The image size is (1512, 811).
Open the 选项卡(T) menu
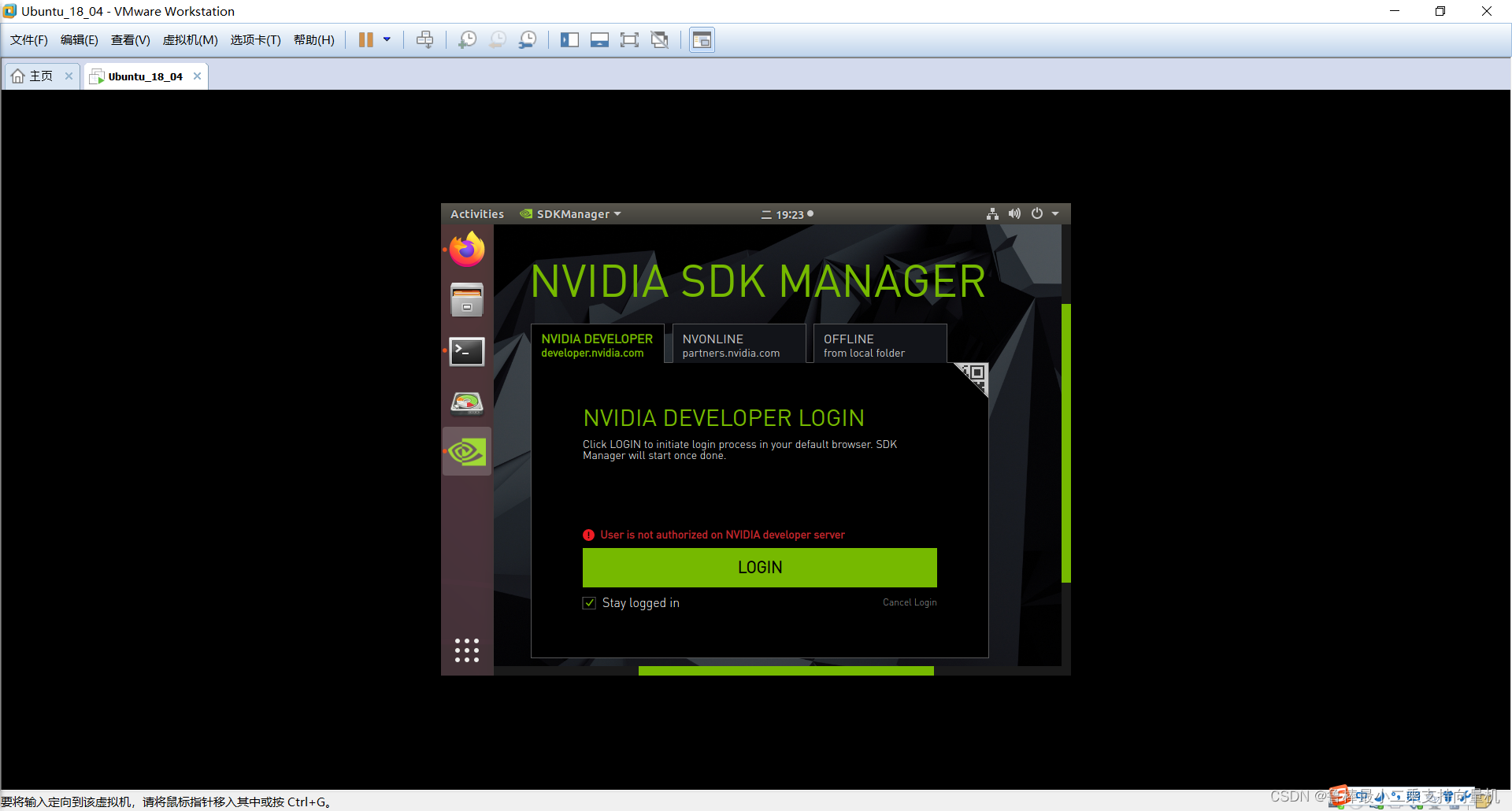pos(256,40)
